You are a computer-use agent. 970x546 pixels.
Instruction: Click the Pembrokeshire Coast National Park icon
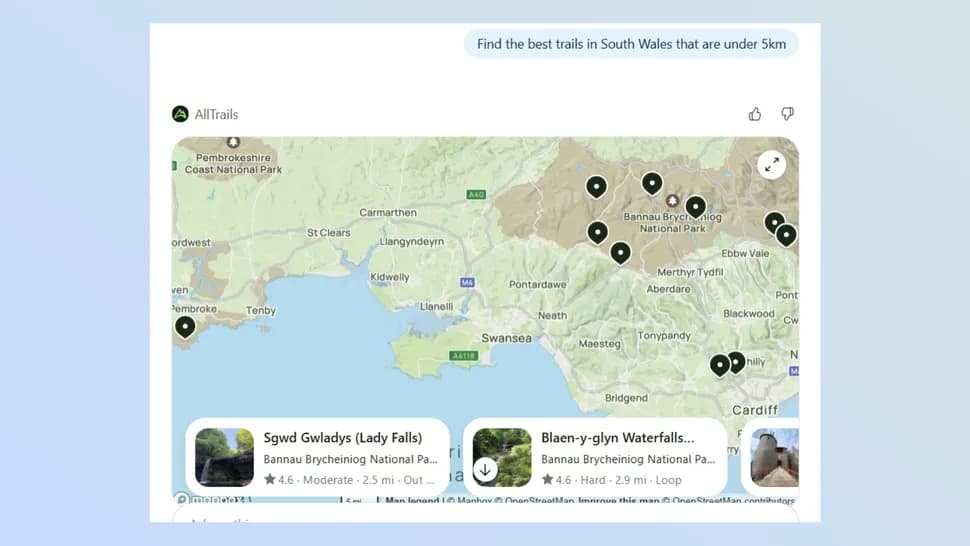(x=233, y=143)
